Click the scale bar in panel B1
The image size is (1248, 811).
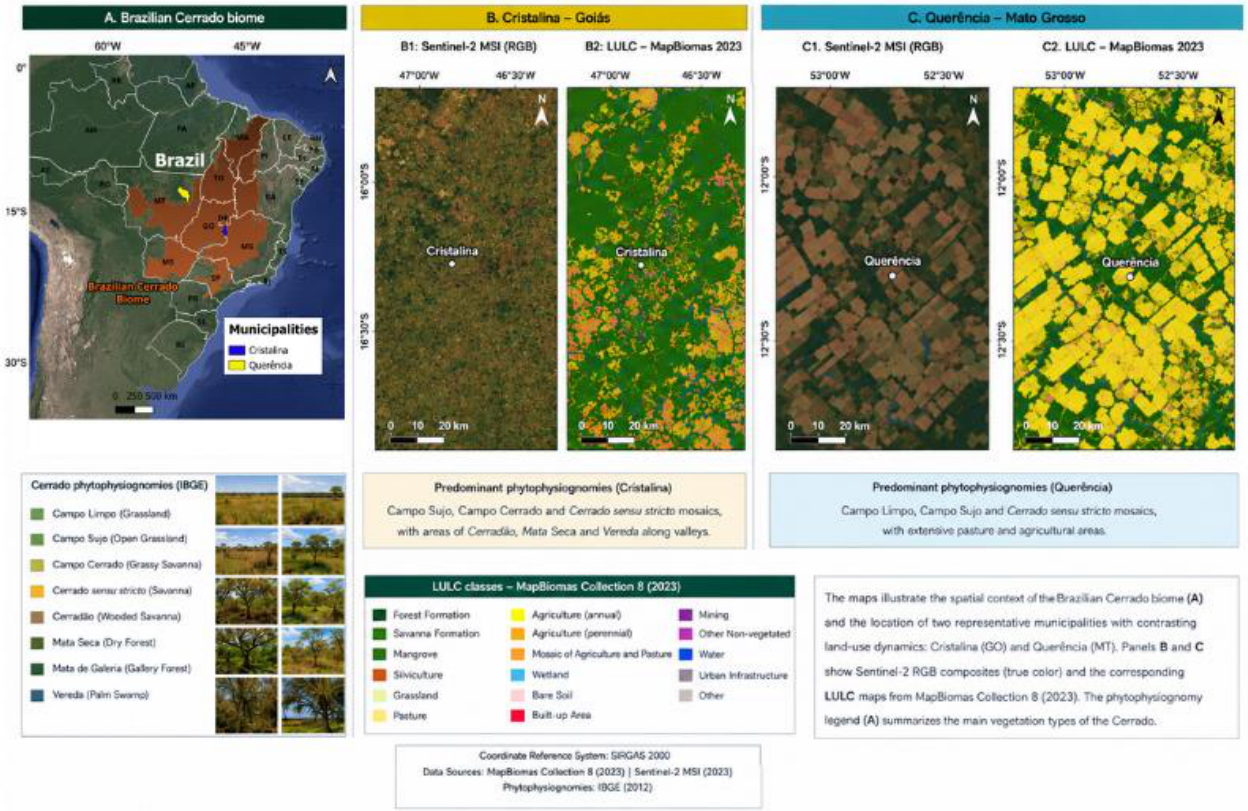(417, 438)
